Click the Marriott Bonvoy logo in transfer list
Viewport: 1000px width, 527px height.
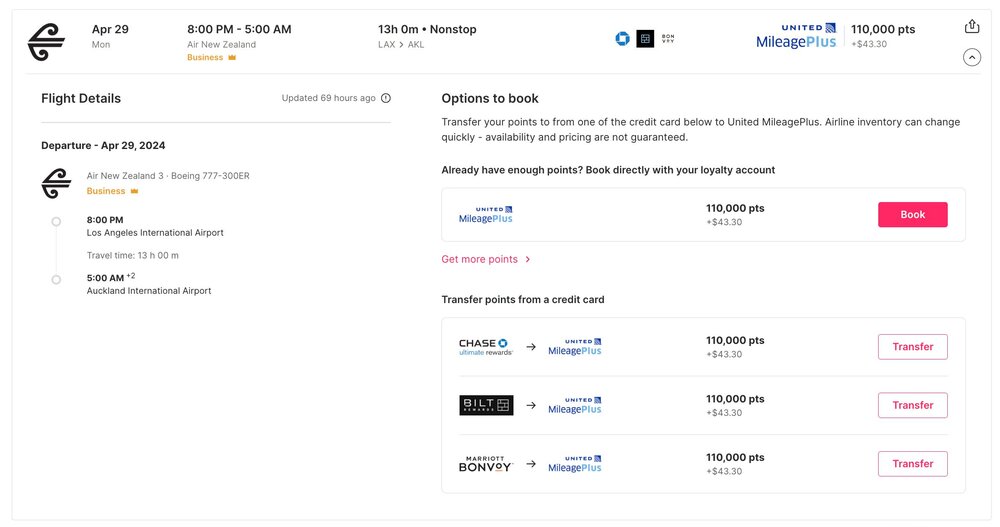click(485, 464)
